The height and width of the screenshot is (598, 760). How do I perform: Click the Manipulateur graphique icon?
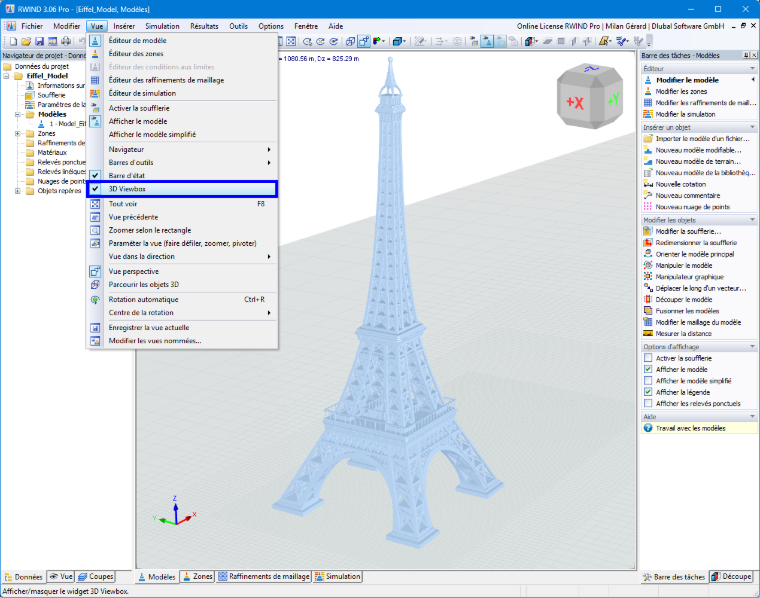click(x=648, y=277)
